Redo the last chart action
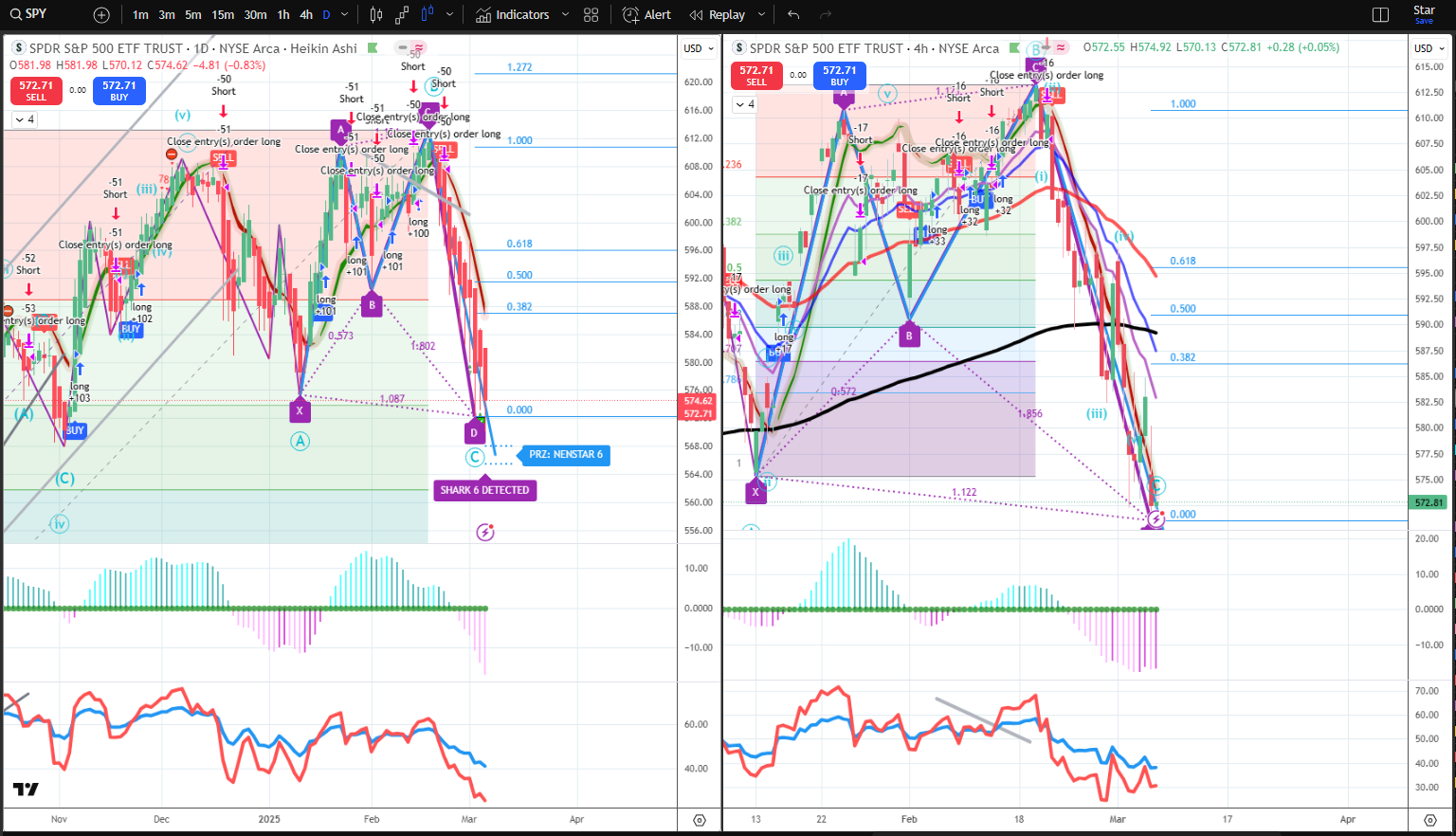This screenshot has width=1456, height=836. 825,15
